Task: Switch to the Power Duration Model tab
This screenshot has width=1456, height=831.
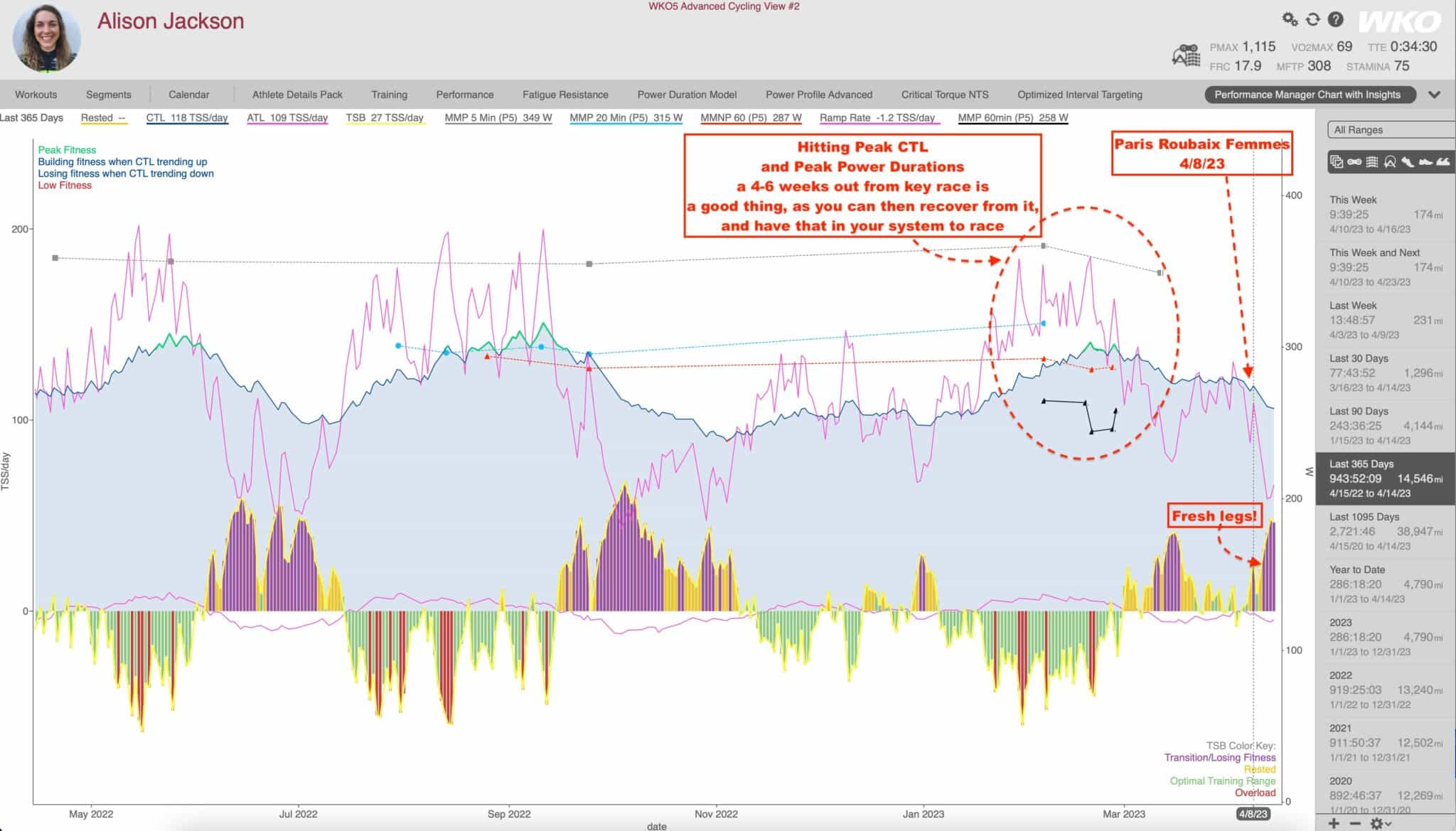Action: tap(687, 95)
